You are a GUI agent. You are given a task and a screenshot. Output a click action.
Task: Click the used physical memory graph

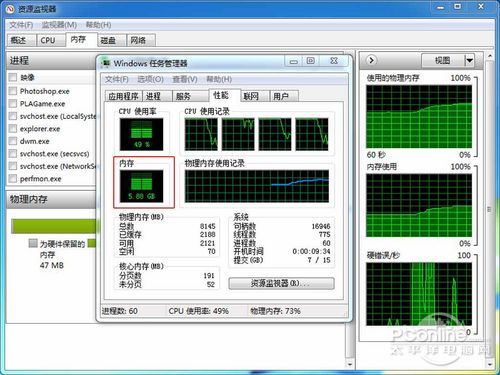(419, 117)
